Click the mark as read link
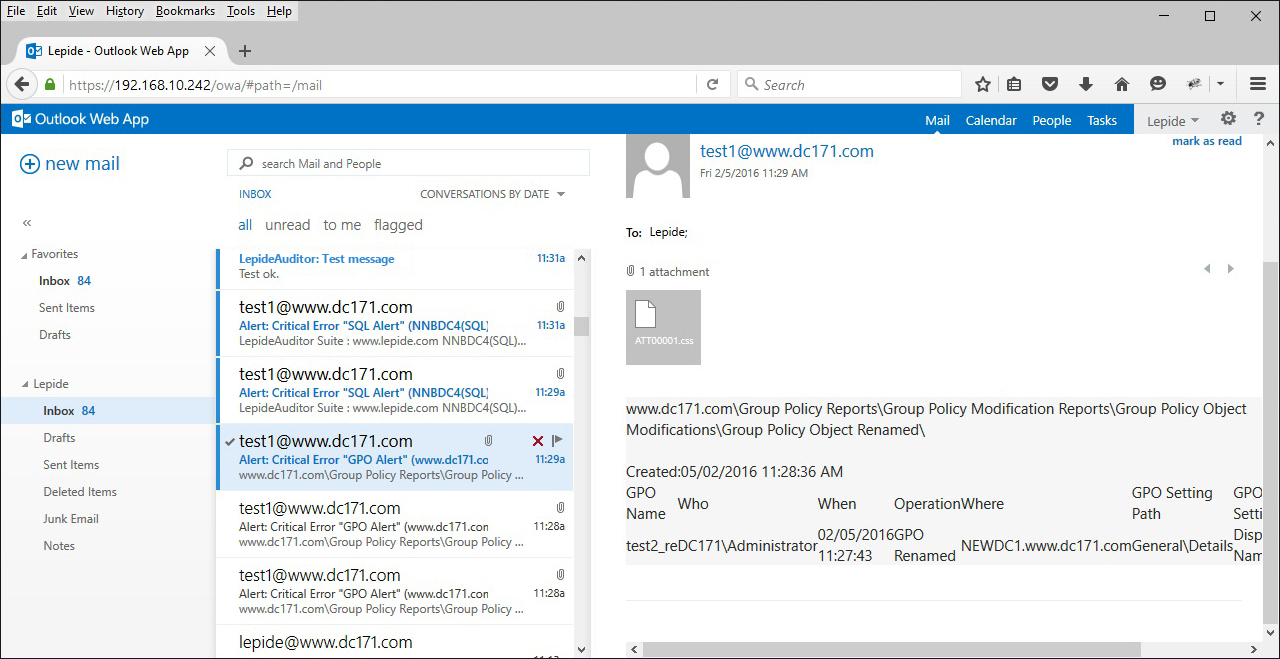This screenshot has width=1280, height=659. (1206, 141)
